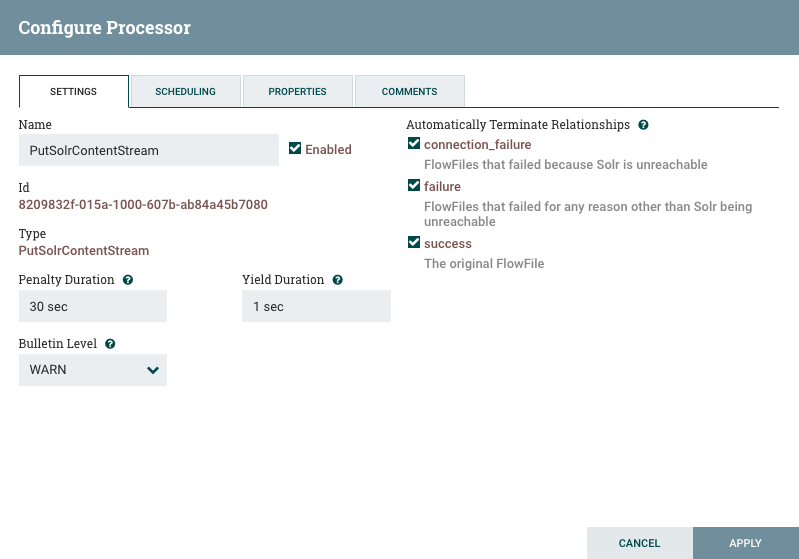The height and width of the screenshot is (559, 799).
Task: Open help icon for Automatically Terminate Relationships
Action: click(643, 125)
